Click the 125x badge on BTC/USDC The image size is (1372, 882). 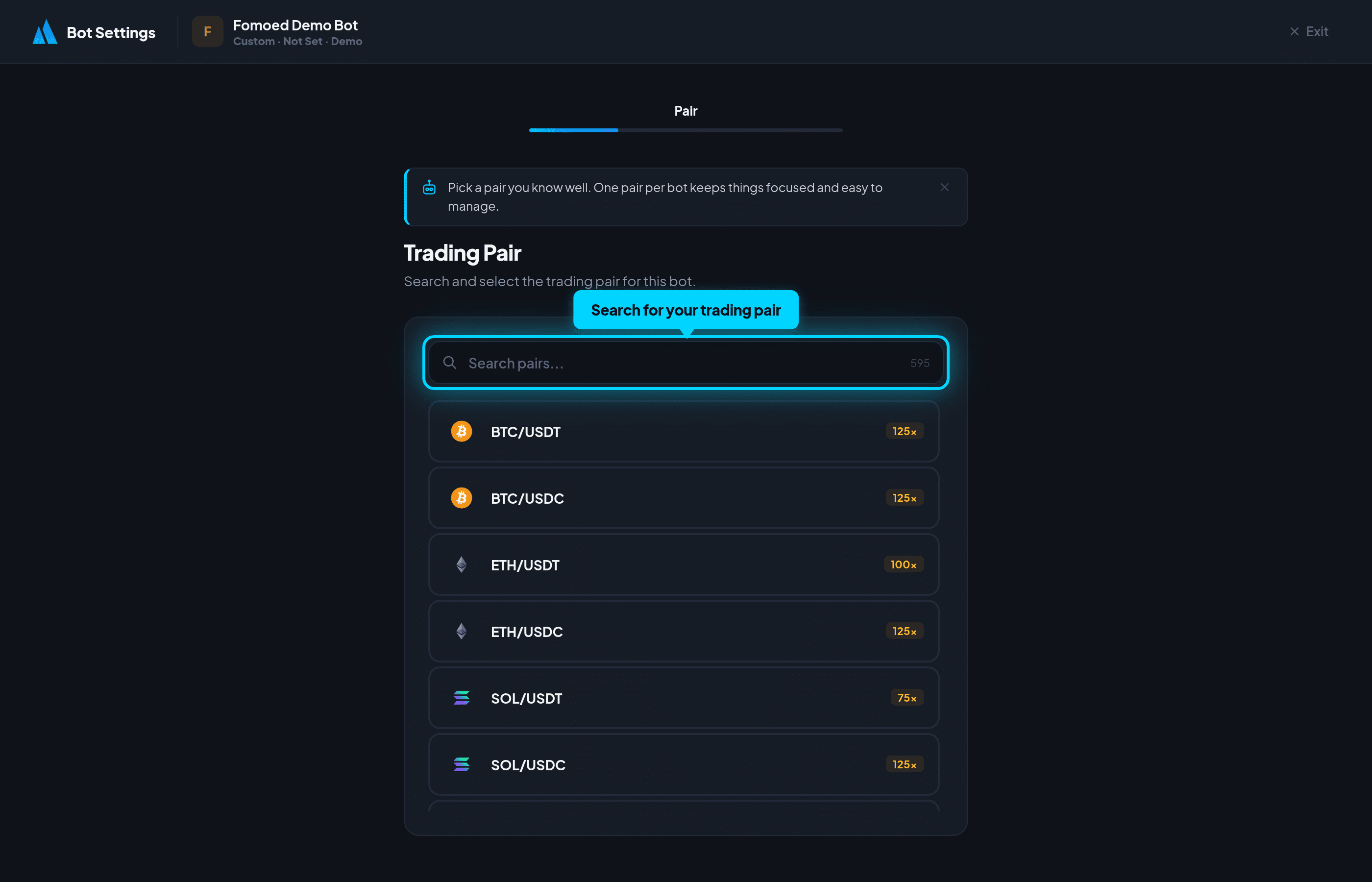pos(904,498)
